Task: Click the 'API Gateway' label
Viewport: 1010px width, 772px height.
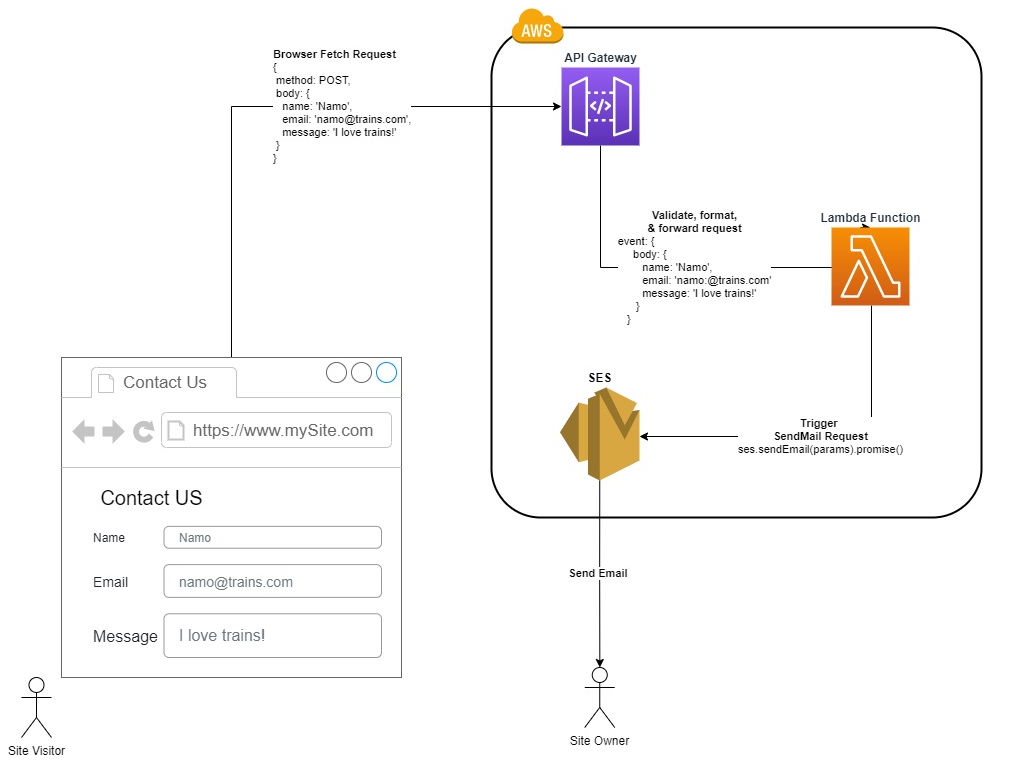Action: pos(600,57)
